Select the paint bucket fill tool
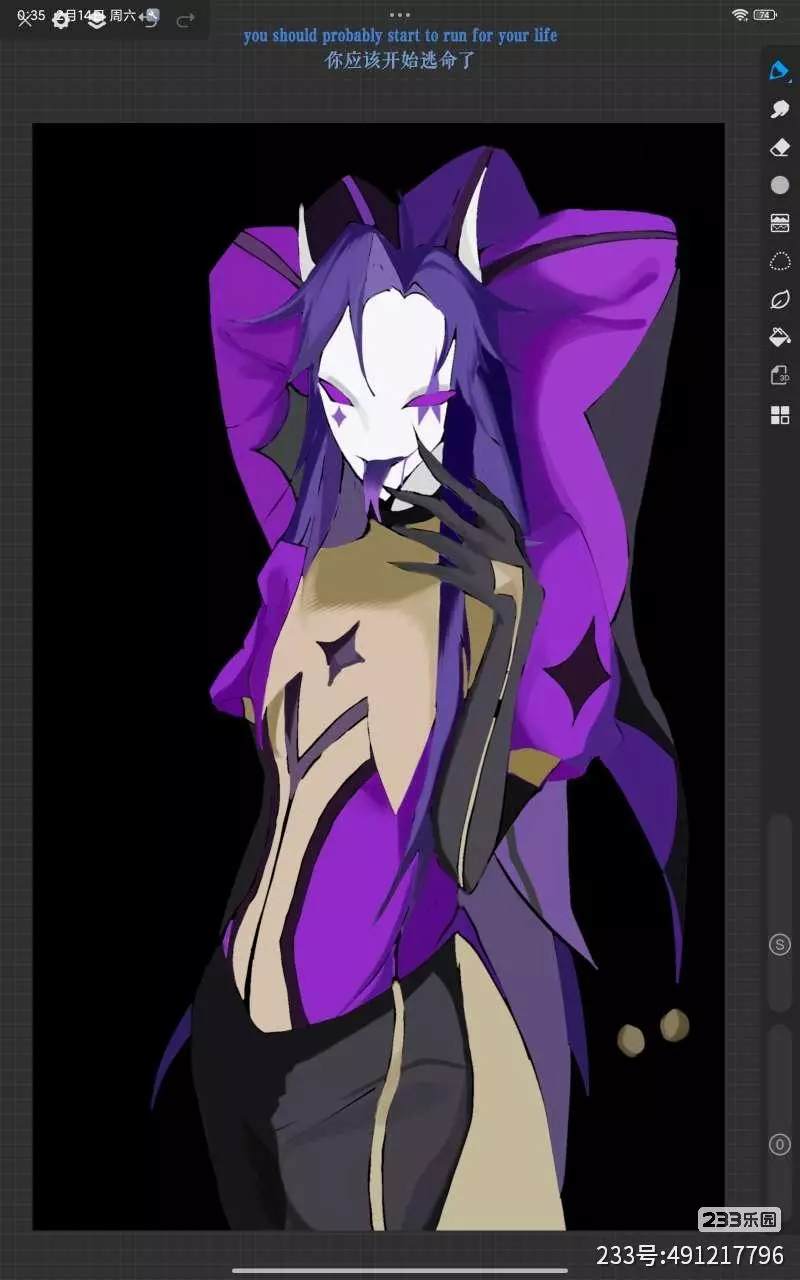 (x=780, y=337)
